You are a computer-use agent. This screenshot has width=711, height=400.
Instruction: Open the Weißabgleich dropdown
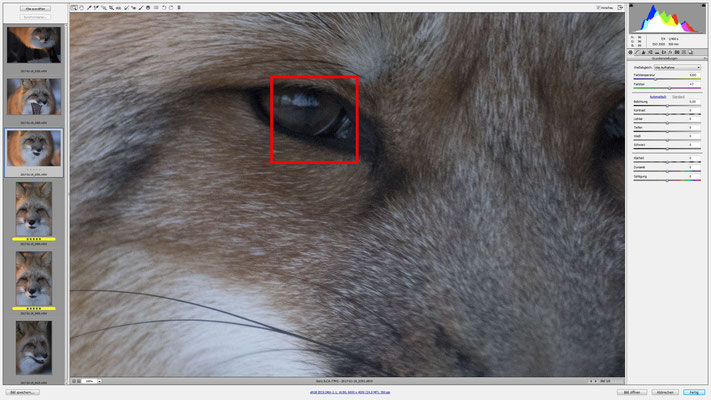point(677,67)
